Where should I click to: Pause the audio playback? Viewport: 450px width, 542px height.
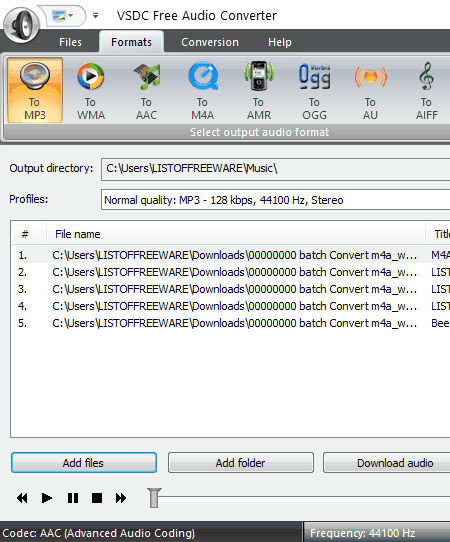pyautogui.click(x=73, y=498)
